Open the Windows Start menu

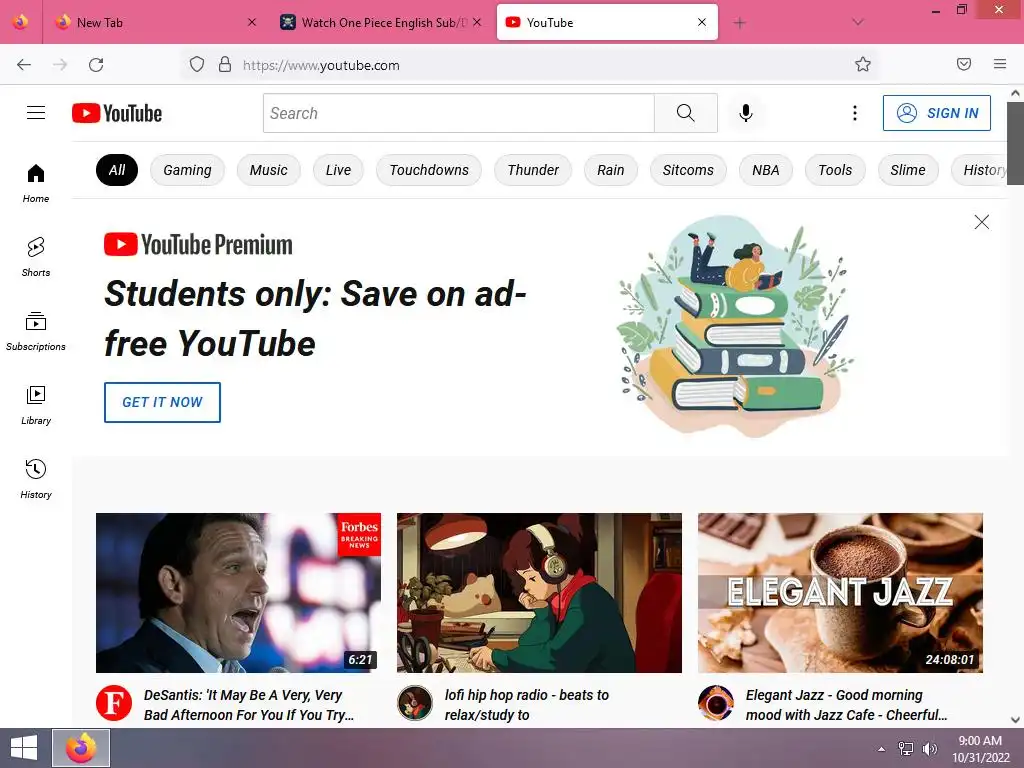[x=24, y=748]
